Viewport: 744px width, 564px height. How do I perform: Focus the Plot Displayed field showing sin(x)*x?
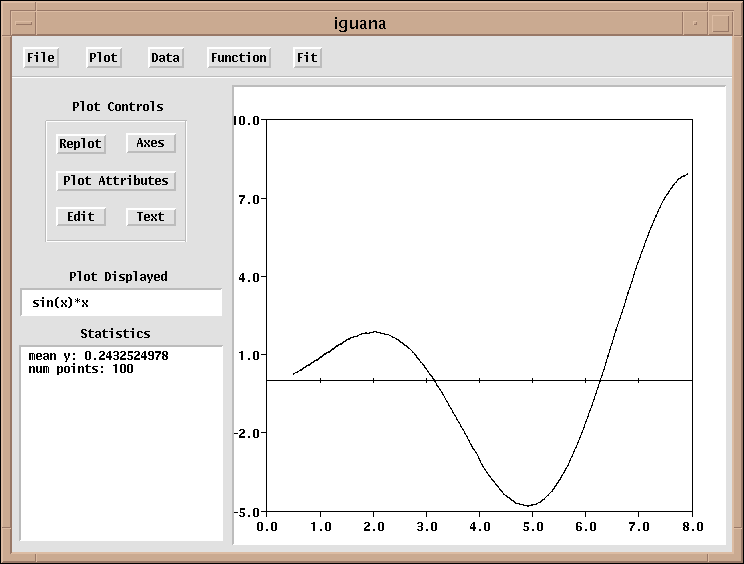[x=121, y=303]
